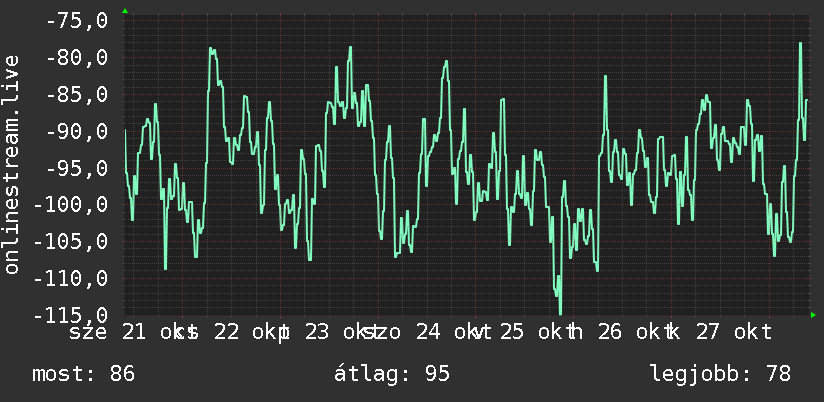Click the -90,0 y-axis label

pos(76,131)
